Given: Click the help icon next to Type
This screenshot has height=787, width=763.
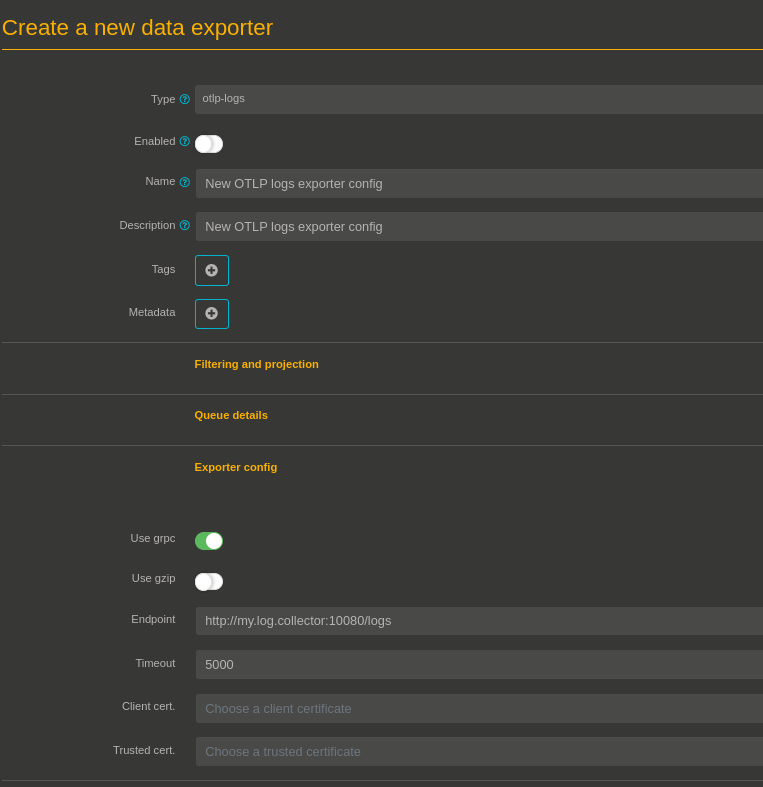Looking at the screenshot, I should 184,99.
